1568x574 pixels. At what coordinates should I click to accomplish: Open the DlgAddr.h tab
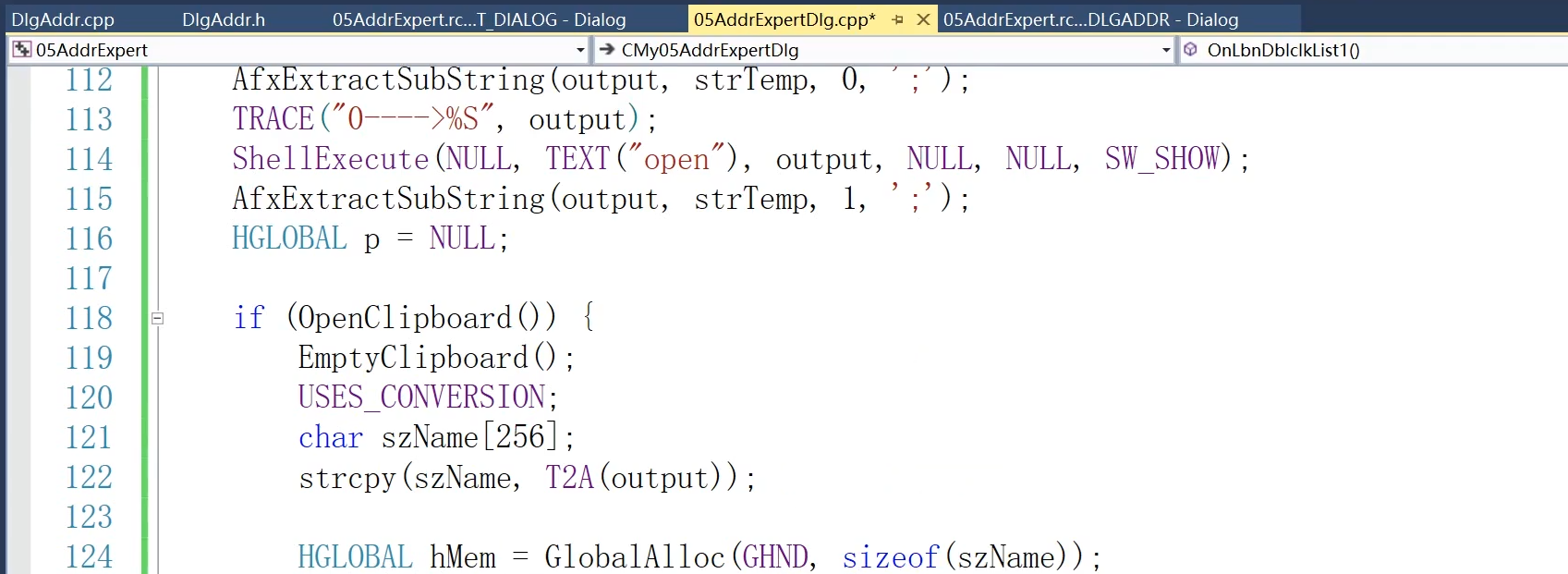[x=224, y=19]
